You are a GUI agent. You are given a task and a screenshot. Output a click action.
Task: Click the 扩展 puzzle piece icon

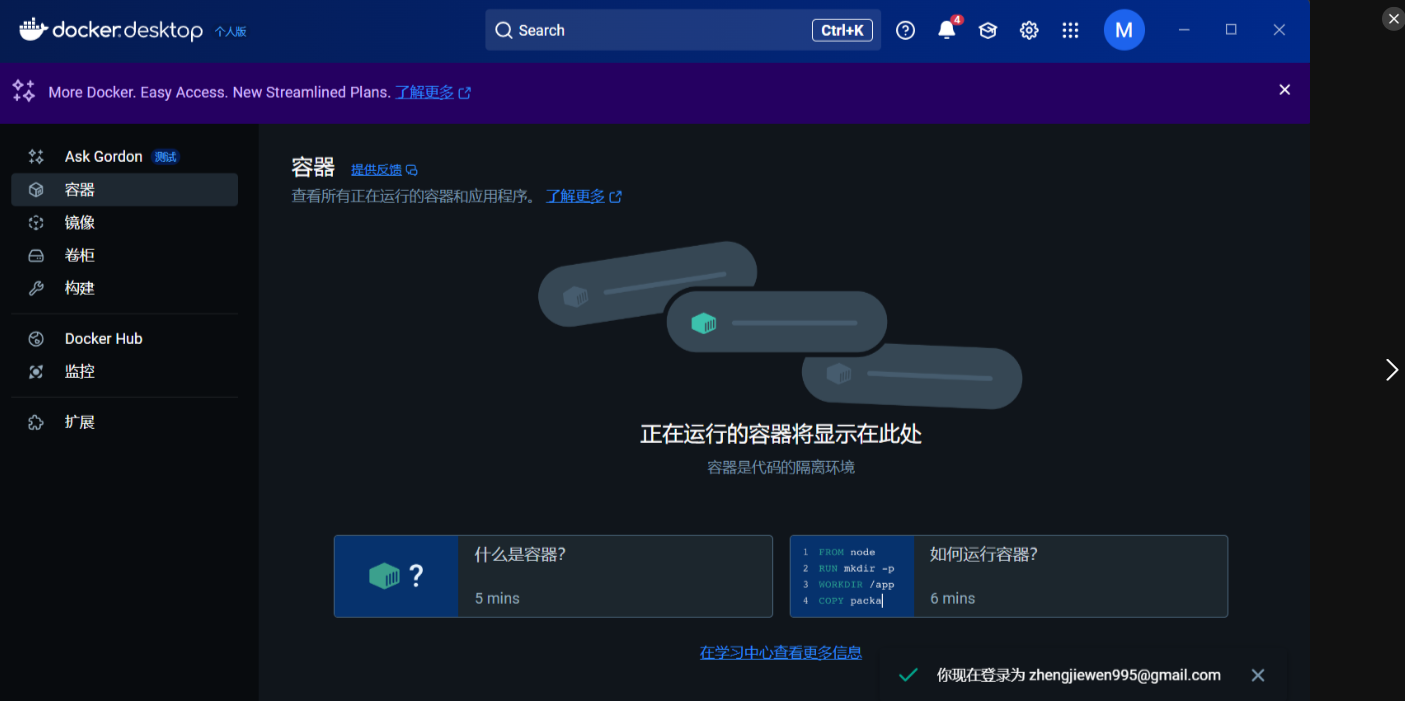pyautogui.click(x=36, y=422)
